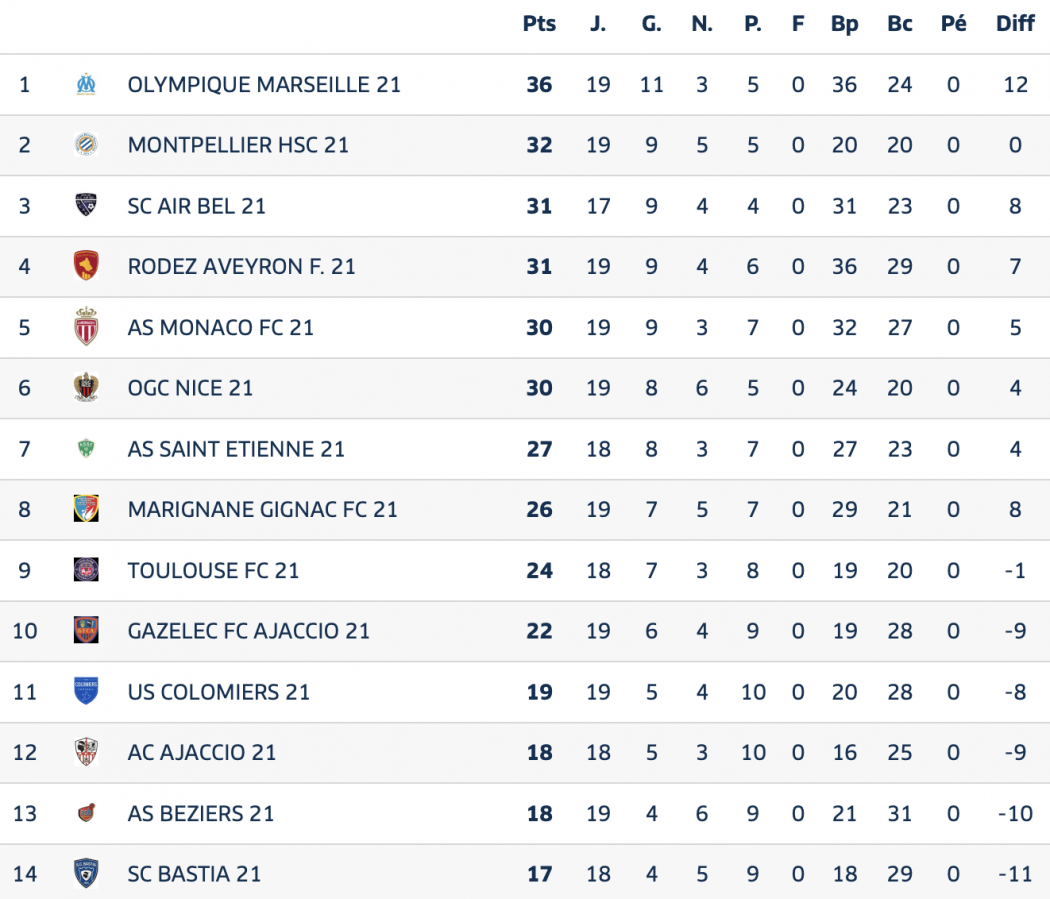Click the Montpellier HSC club logo

[x=86, y=145]
